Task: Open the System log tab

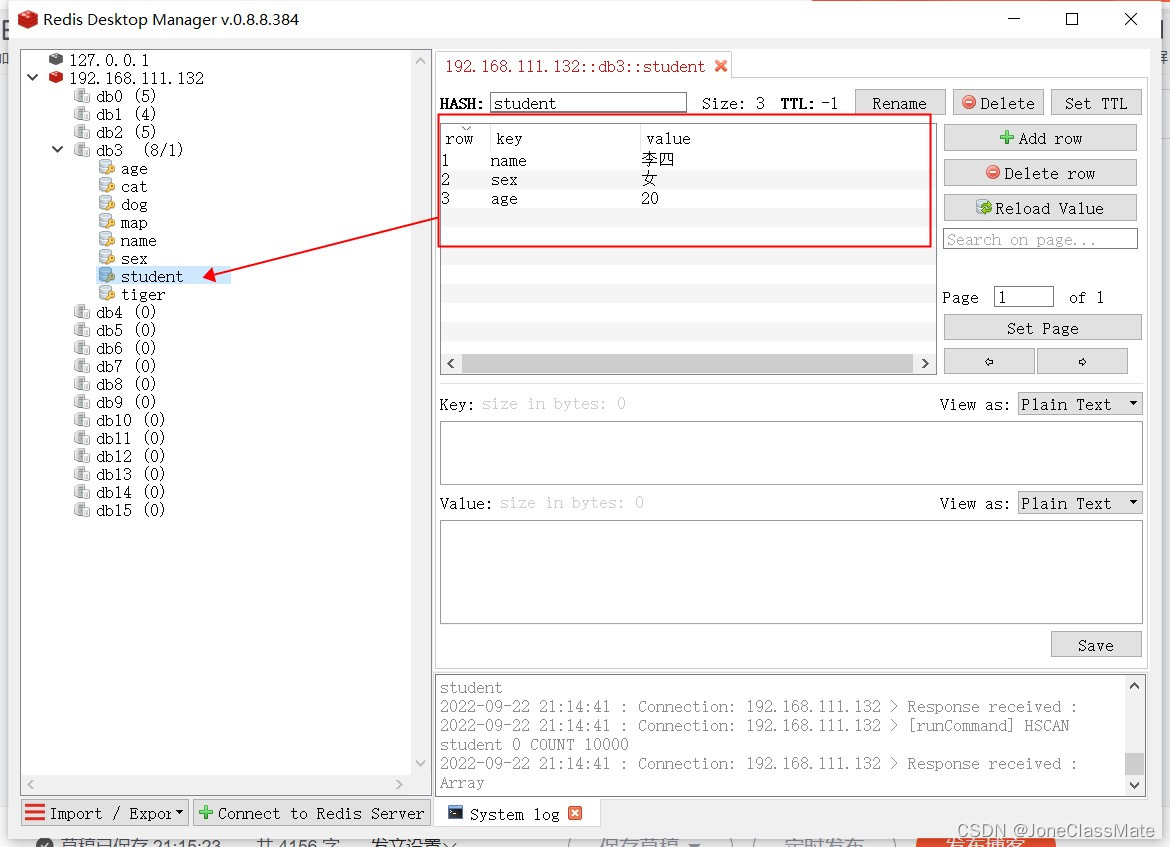Action: [514, 814]
